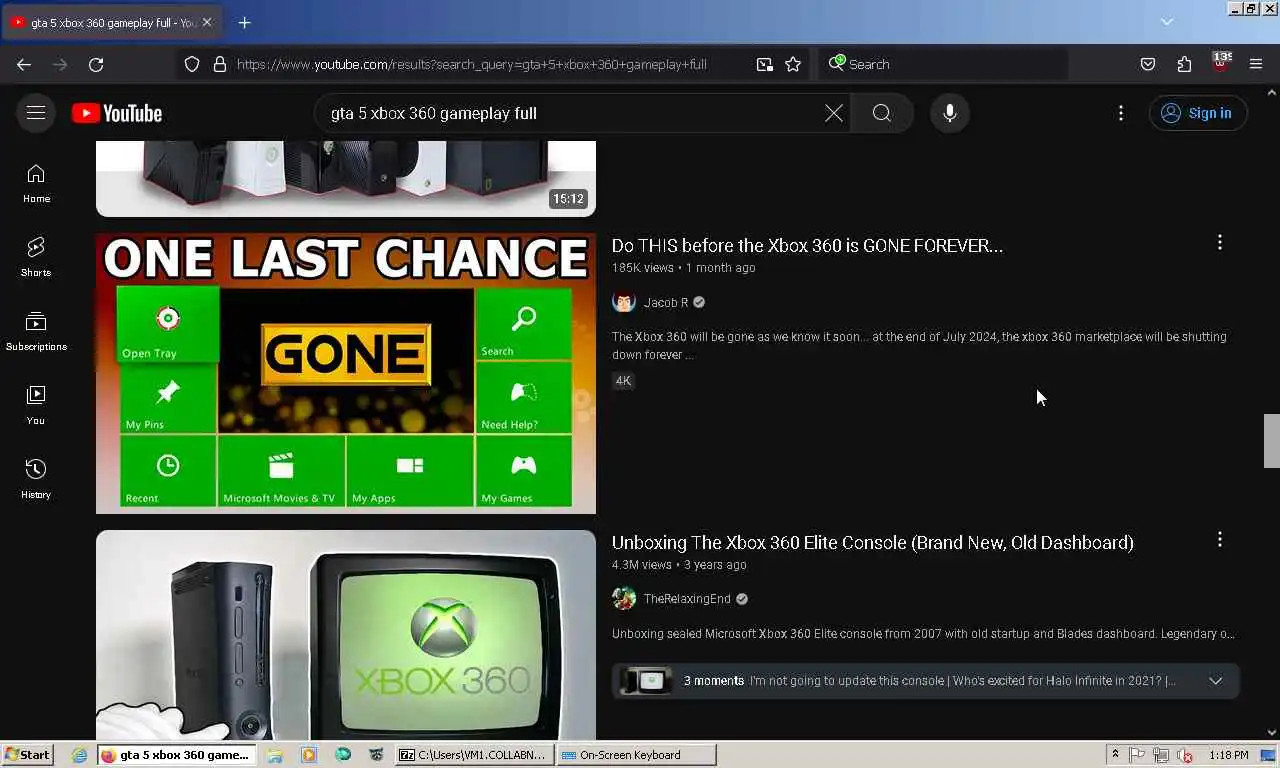1280x768 pixels.
Task: Click the browser address bar URL
Action: (x=472, y=64)
